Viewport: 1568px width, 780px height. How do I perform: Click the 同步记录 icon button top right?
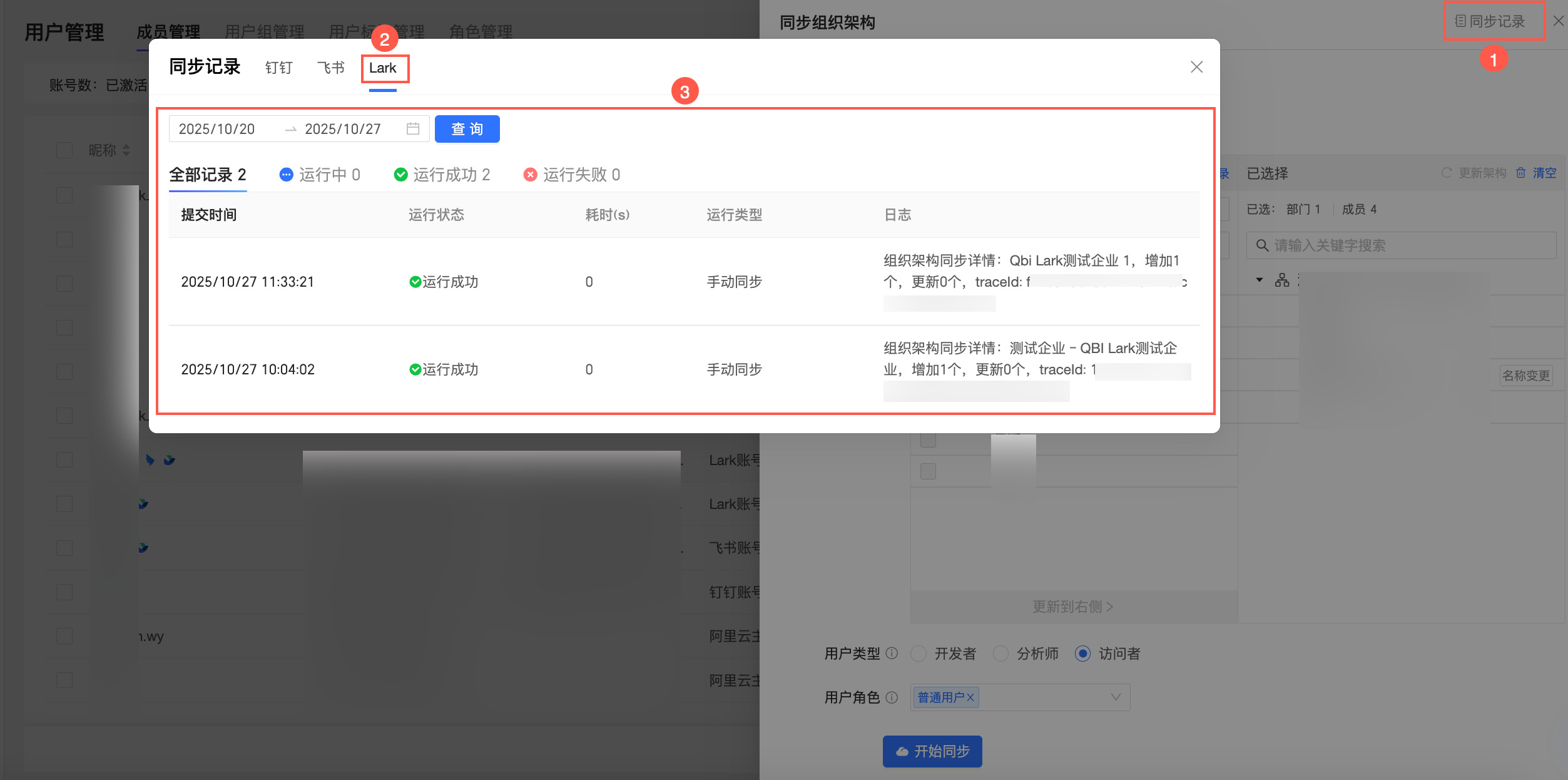1490,22
